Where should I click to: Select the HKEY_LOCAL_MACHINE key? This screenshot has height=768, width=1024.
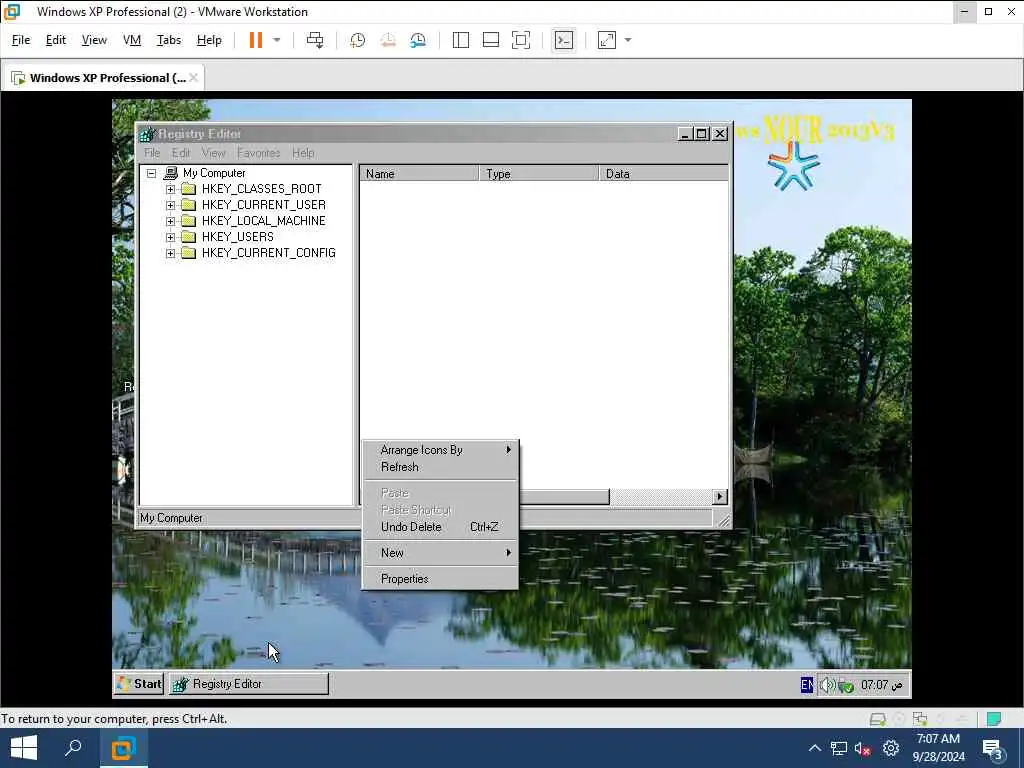(x=263, y=221)
